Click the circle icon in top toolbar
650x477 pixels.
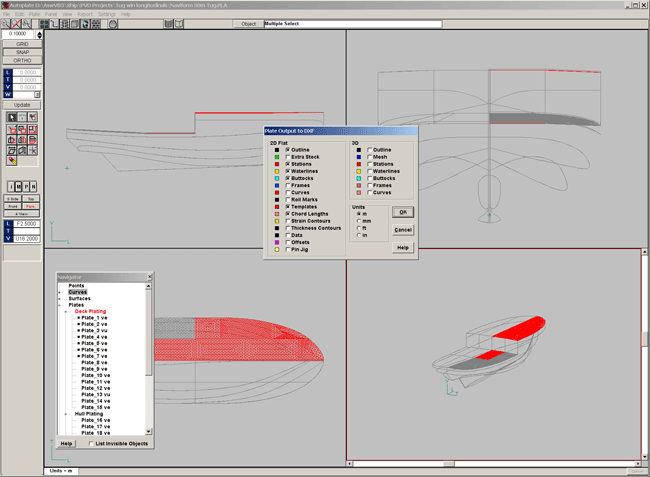[x=113, y=24]
